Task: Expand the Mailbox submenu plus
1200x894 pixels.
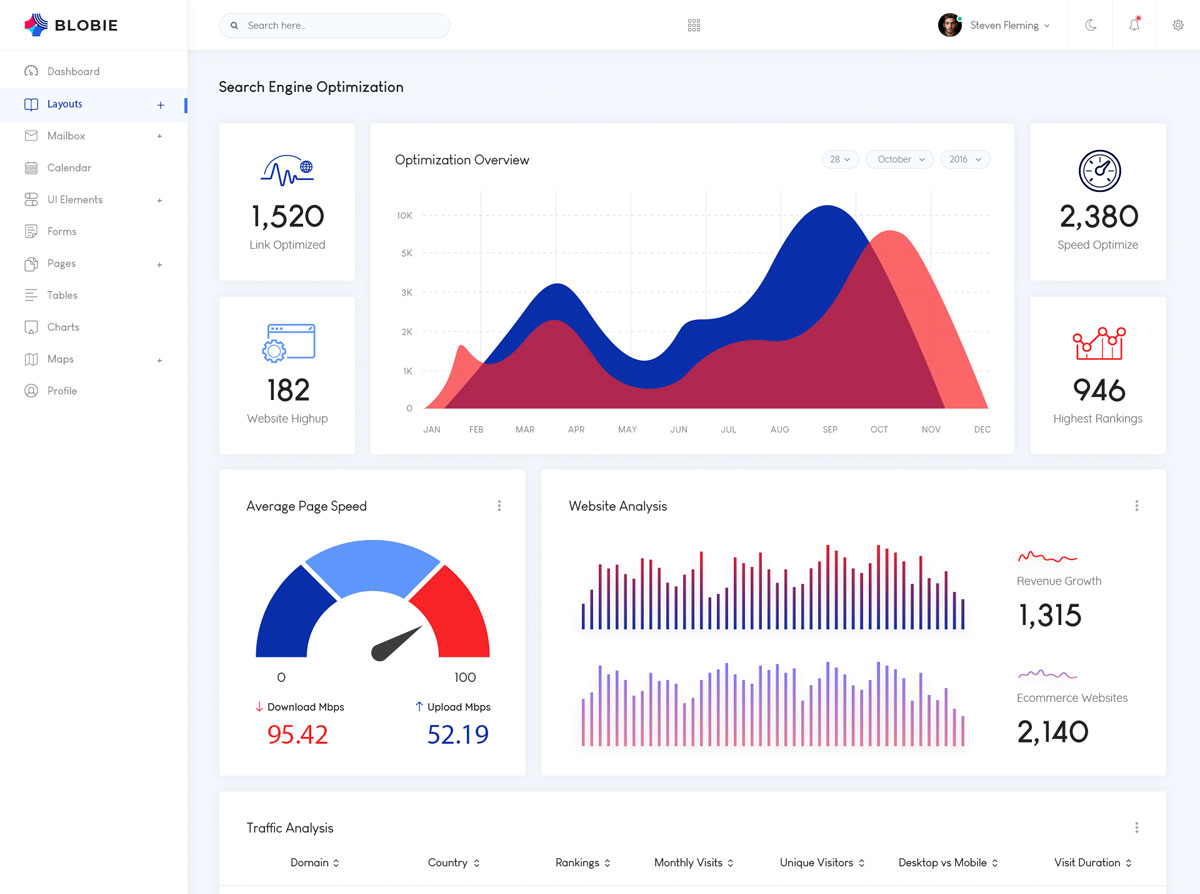Action: click(159, 136)
